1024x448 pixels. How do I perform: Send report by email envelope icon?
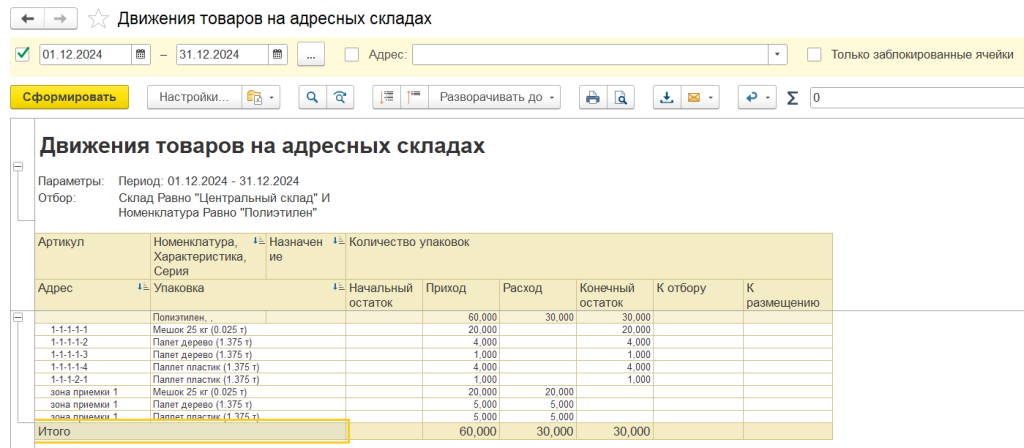[694, 97]
